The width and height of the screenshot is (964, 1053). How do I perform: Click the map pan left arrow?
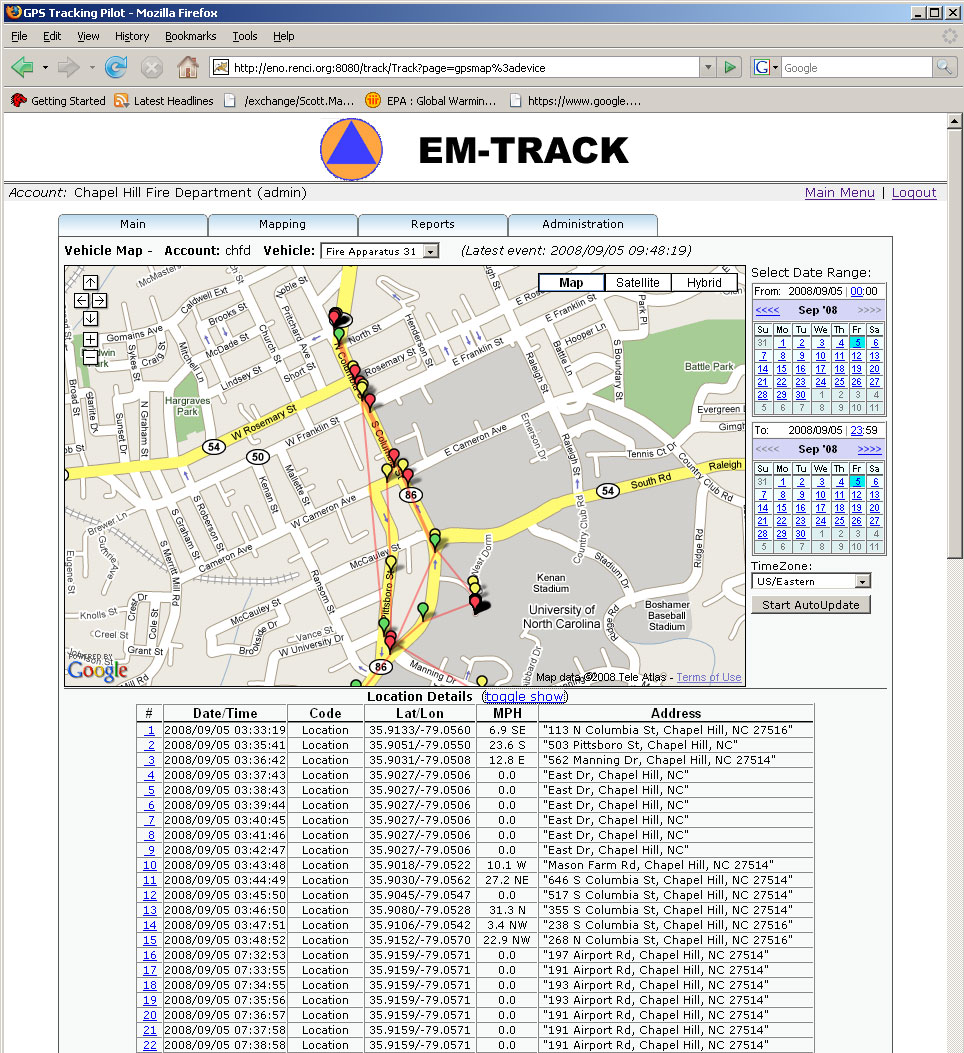[x=82, y=300]
